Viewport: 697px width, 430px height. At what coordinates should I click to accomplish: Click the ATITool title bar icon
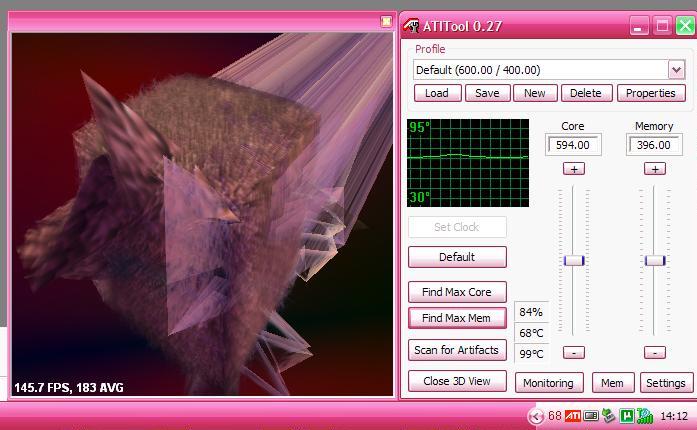pos(411,26)
